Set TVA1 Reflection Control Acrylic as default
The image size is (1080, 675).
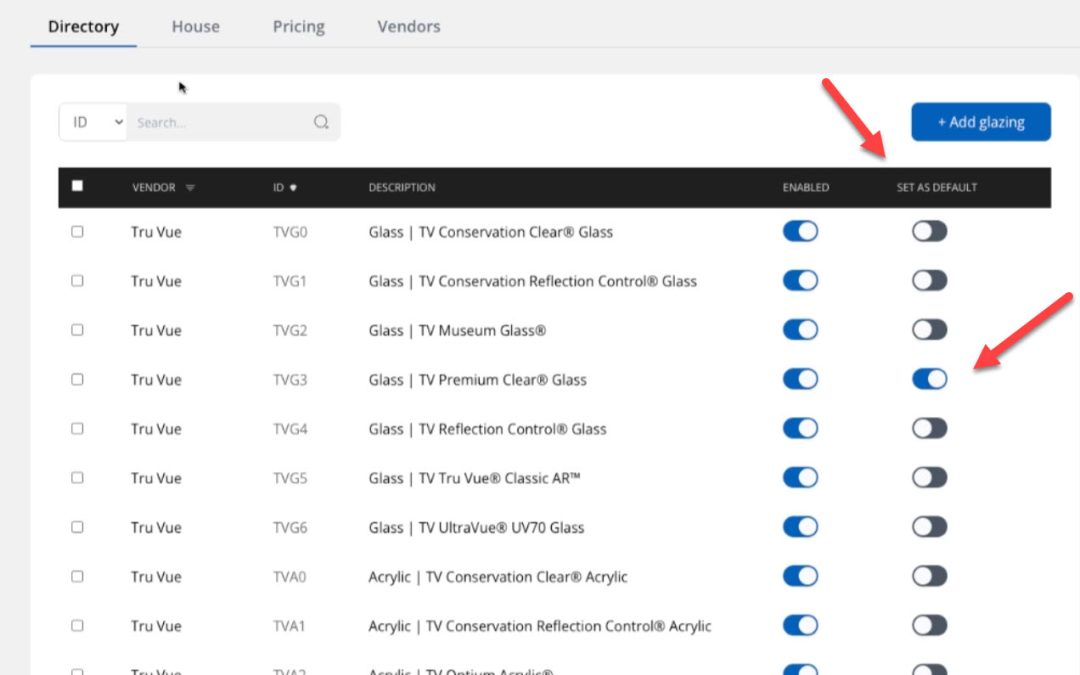(930, 625)
